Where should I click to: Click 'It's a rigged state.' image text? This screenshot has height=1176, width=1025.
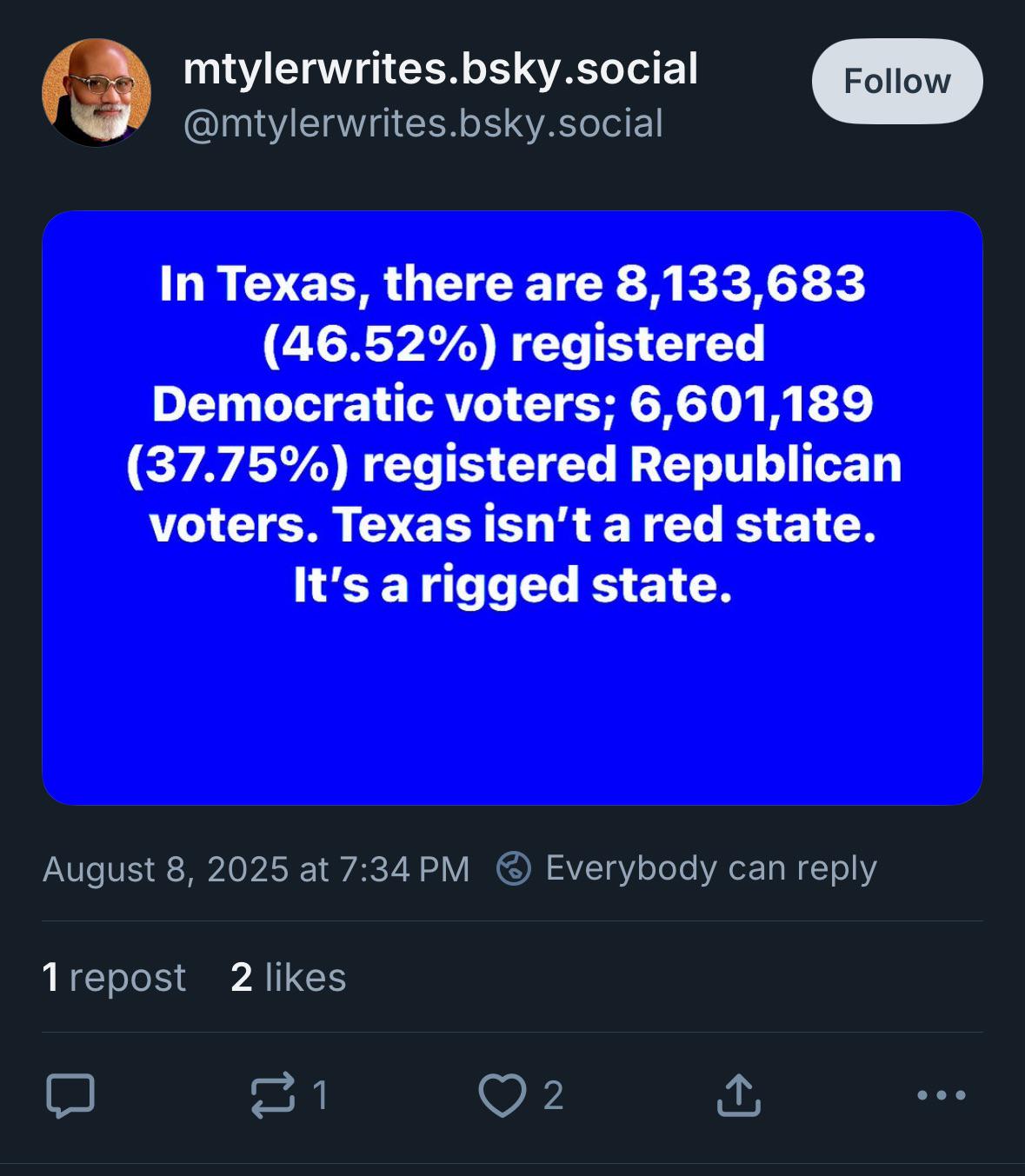coord(512,585)
